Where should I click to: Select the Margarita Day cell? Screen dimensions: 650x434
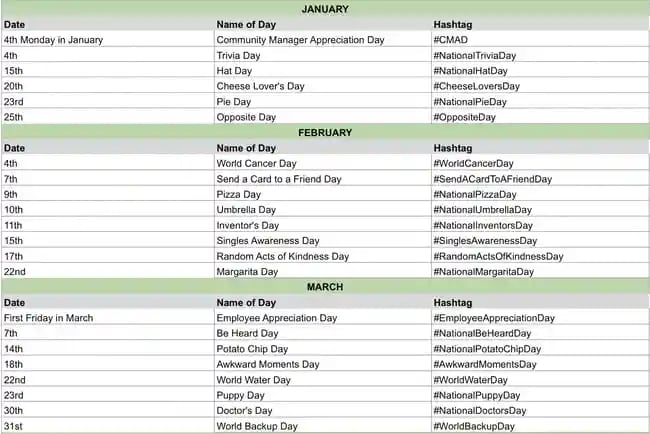[249, 272]
